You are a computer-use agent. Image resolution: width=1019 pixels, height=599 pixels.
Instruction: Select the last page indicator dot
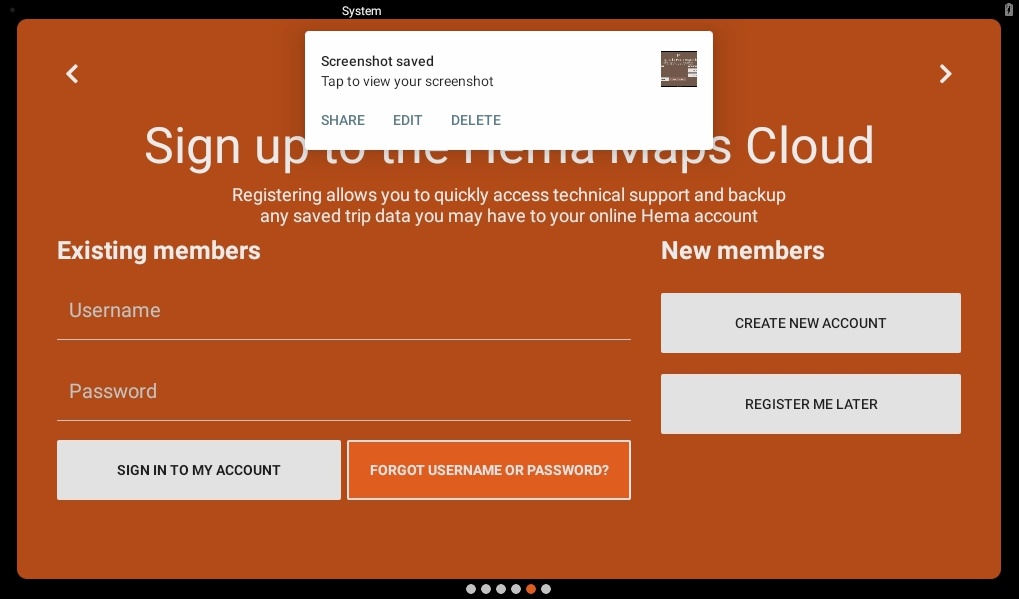[546, 589]
